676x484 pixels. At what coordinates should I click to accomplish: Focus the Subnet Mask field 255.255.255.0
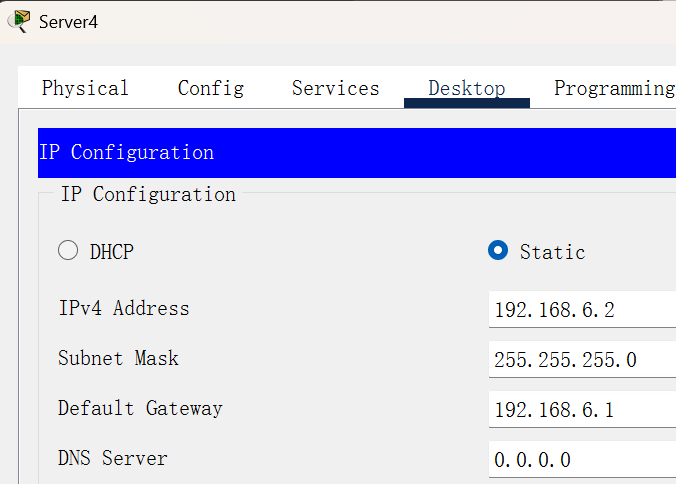pyautogui.click(x=582, y=359)
